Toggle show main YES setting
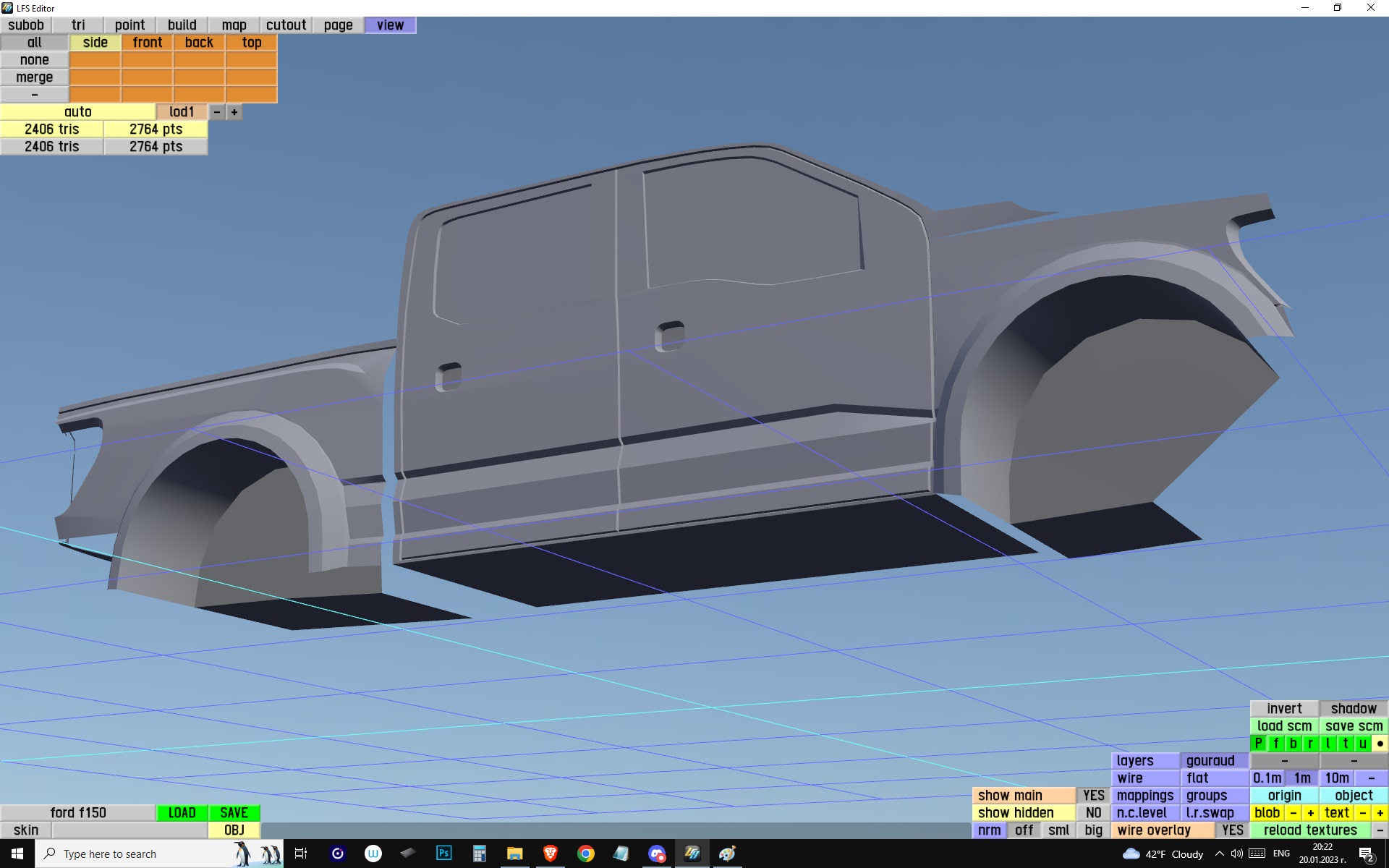The image size is (1389, 868). coord(1093,796)
